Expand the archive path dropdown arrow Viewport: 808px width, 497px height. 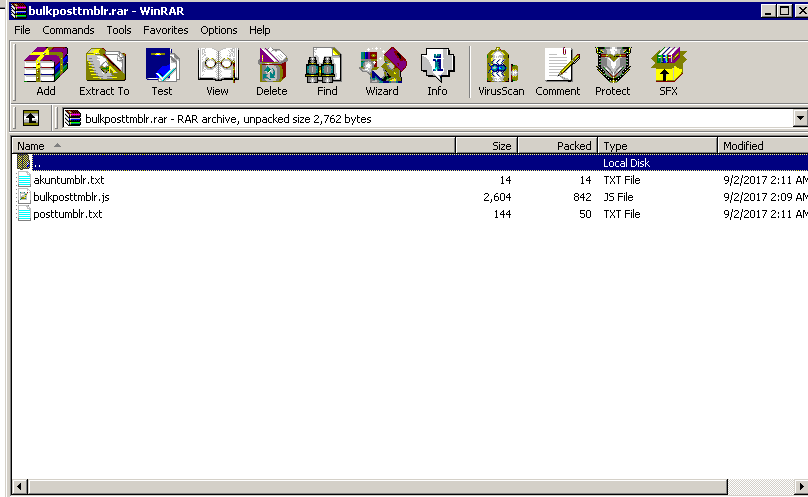(x=800, y=119)
